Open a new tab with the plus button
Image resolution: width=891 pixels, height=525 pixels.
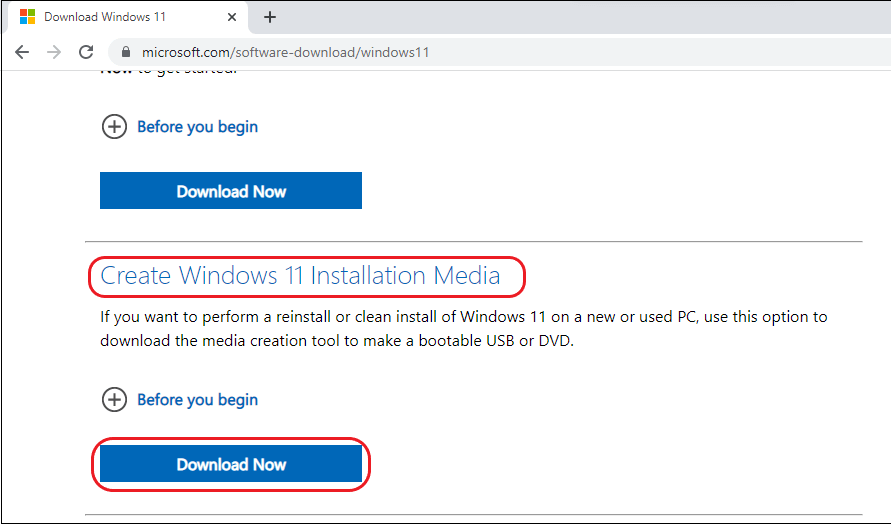[270, 17]
